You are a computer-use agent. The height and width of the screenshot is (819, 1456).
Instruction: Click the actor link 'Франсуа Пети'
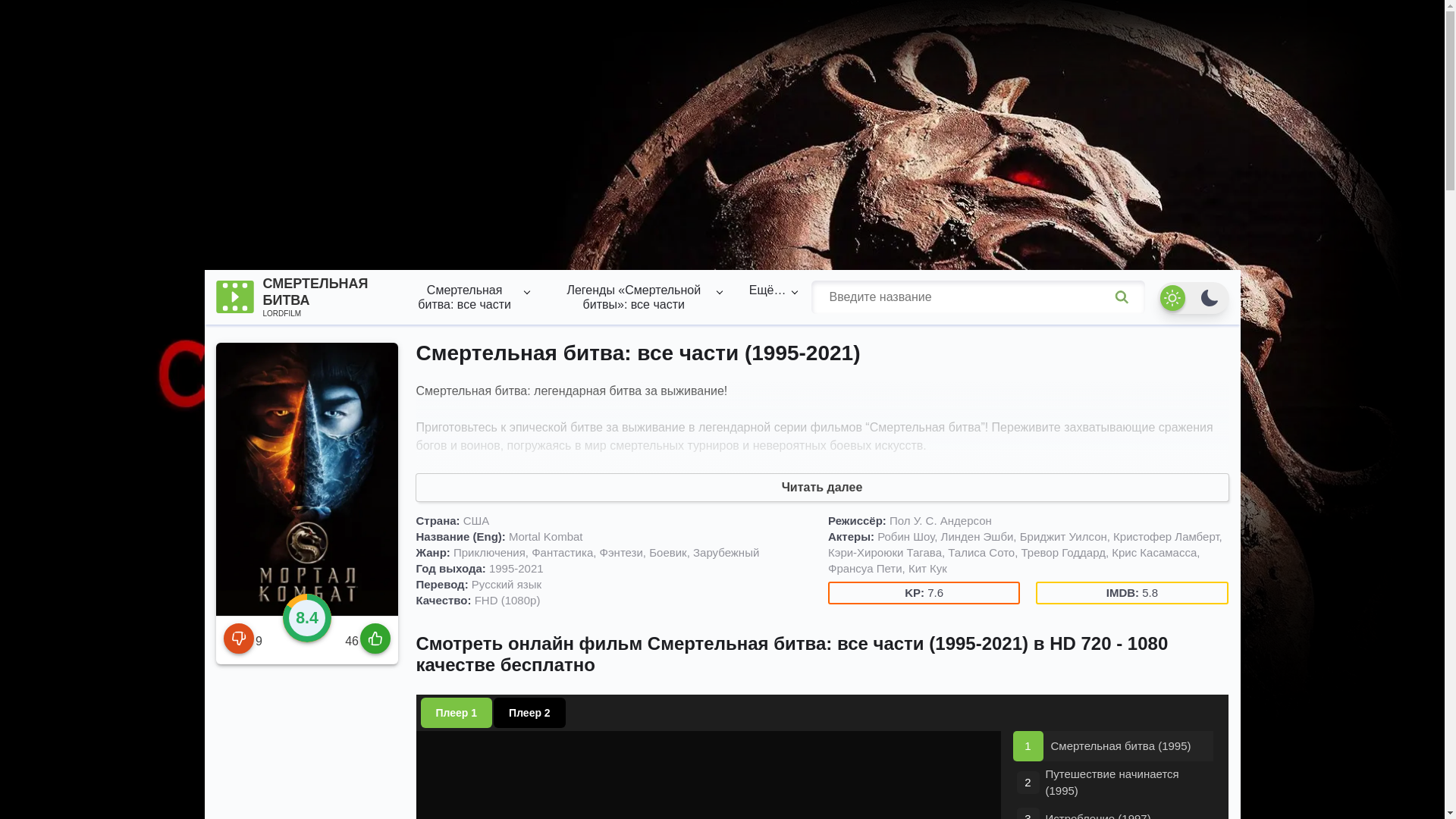[x=865, y=569]
